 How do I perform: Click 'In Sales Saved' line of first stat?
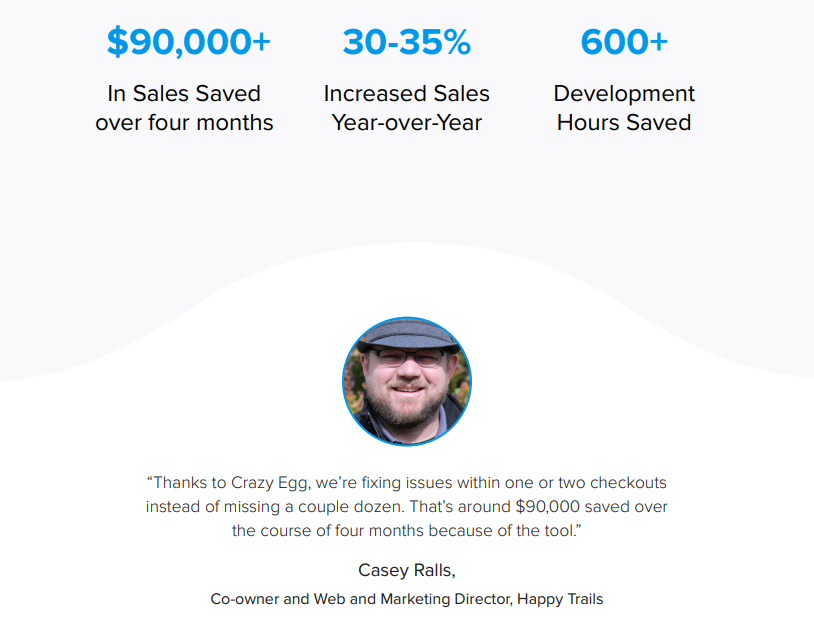coord(184,93)
